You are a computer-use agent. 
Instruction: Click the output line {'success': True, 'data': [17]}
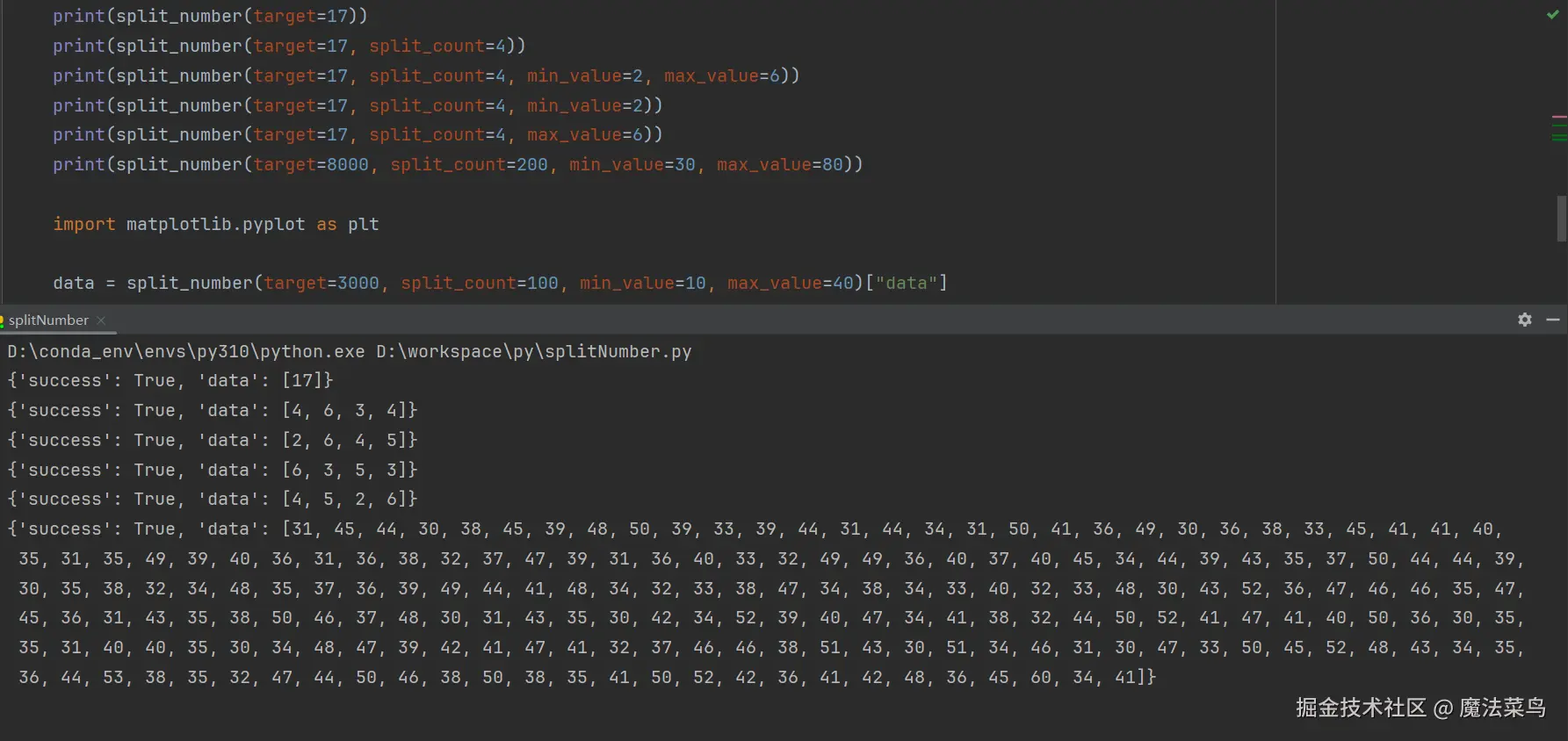(170, 380)
